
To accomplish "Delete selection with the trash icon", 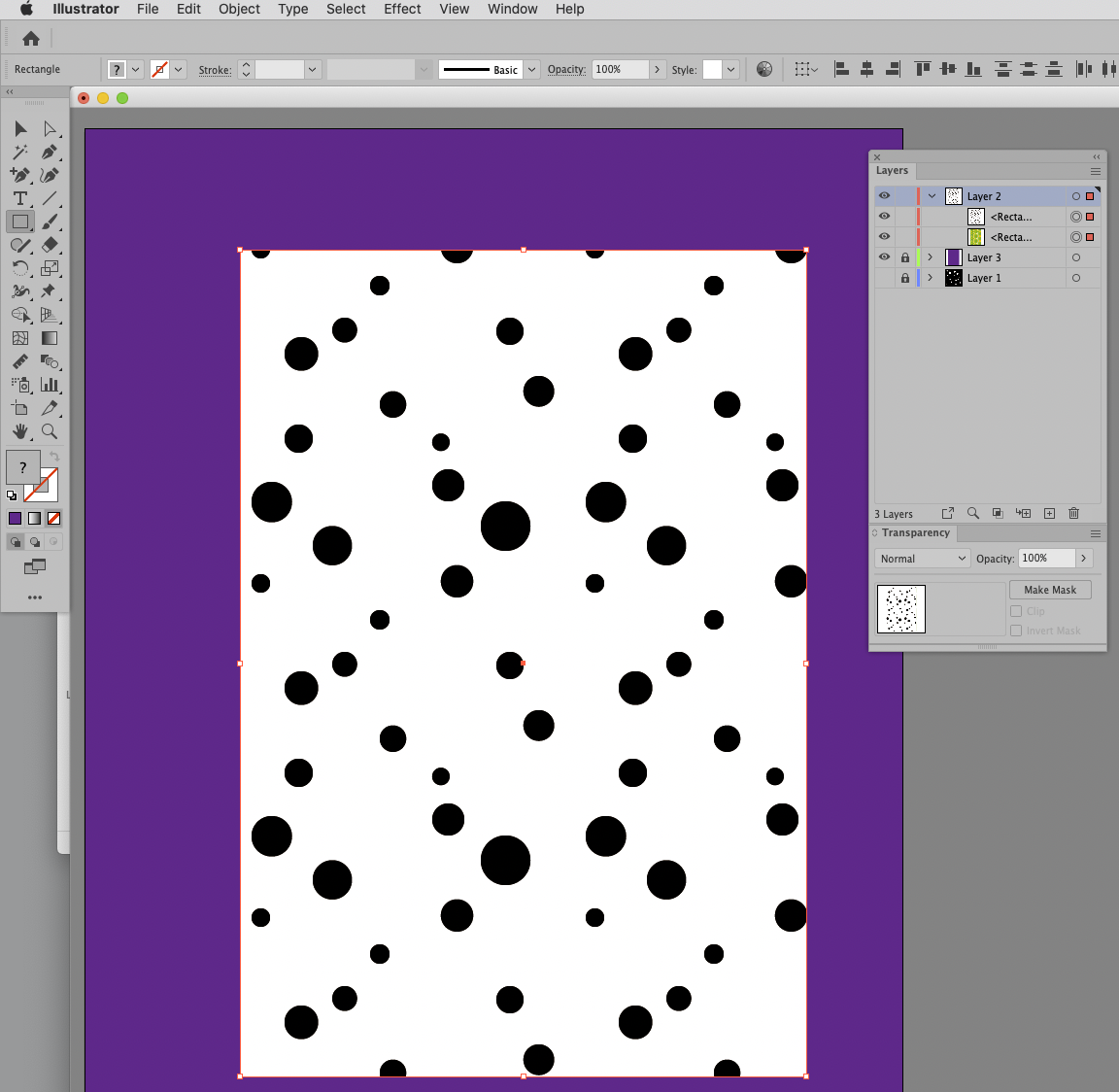I will click(1073, 513).
